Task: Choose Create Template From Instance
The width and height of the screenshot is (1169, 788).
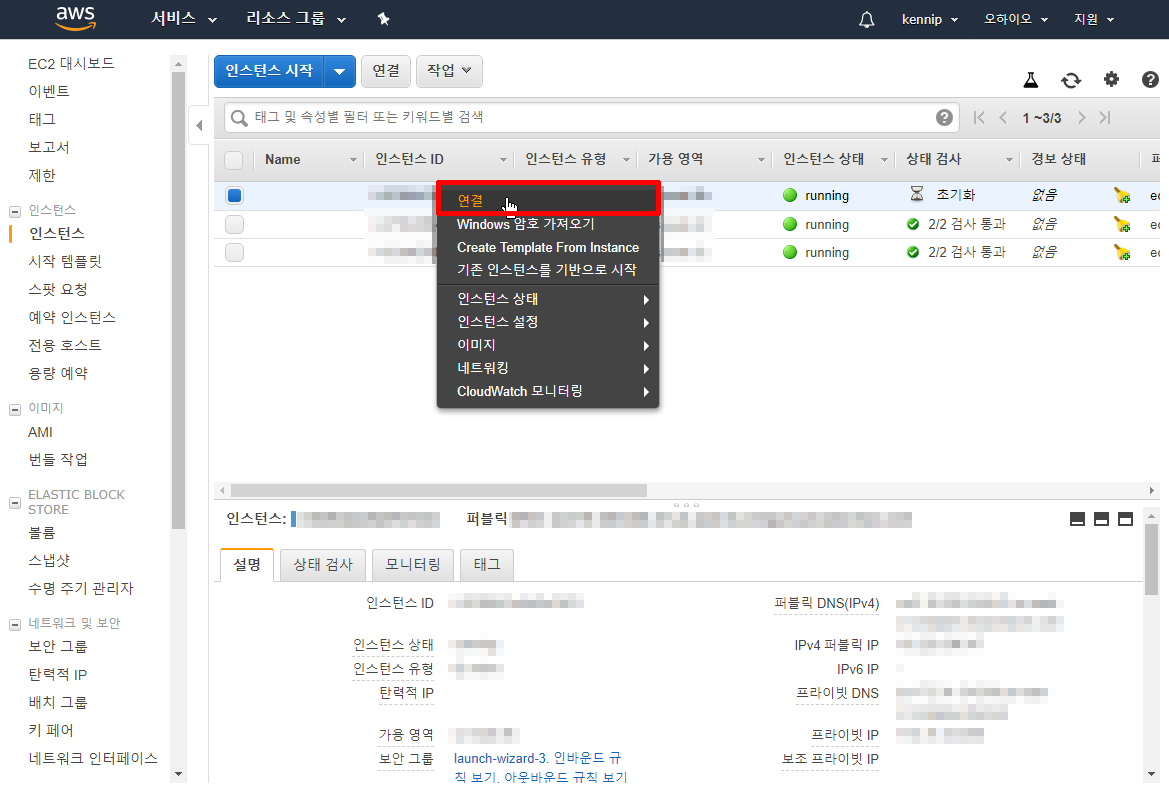Action: click(548, 248)
